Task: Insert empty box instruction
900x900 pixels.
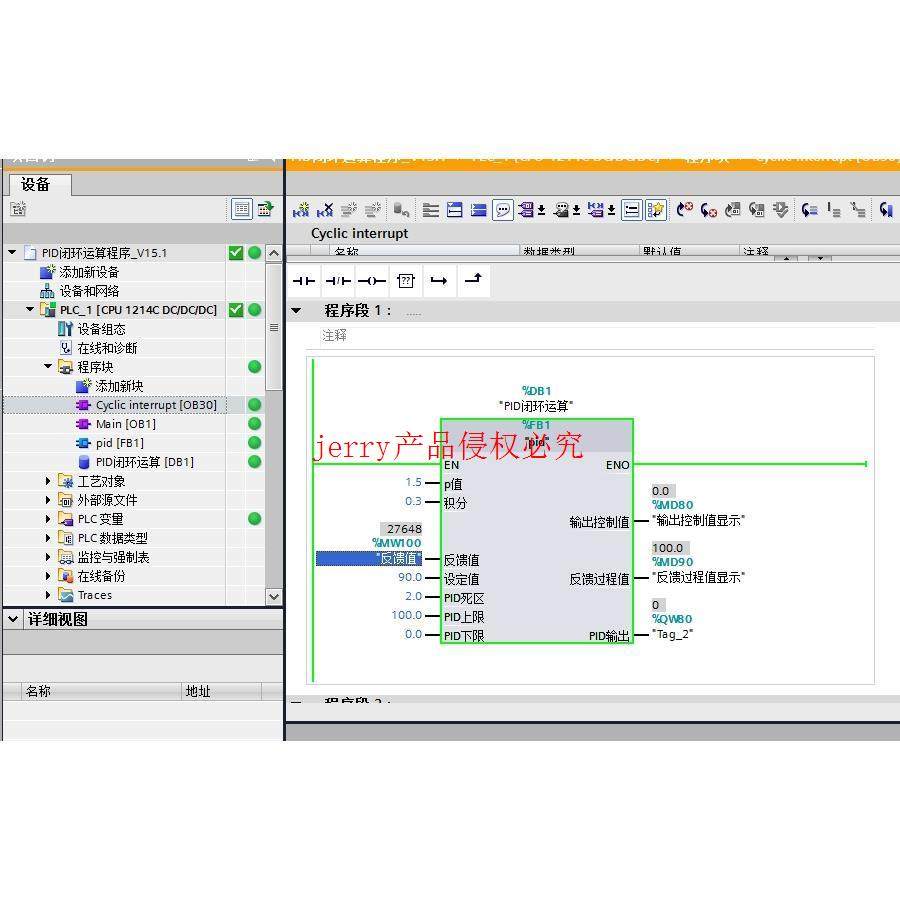Action: tap(406, 281)
